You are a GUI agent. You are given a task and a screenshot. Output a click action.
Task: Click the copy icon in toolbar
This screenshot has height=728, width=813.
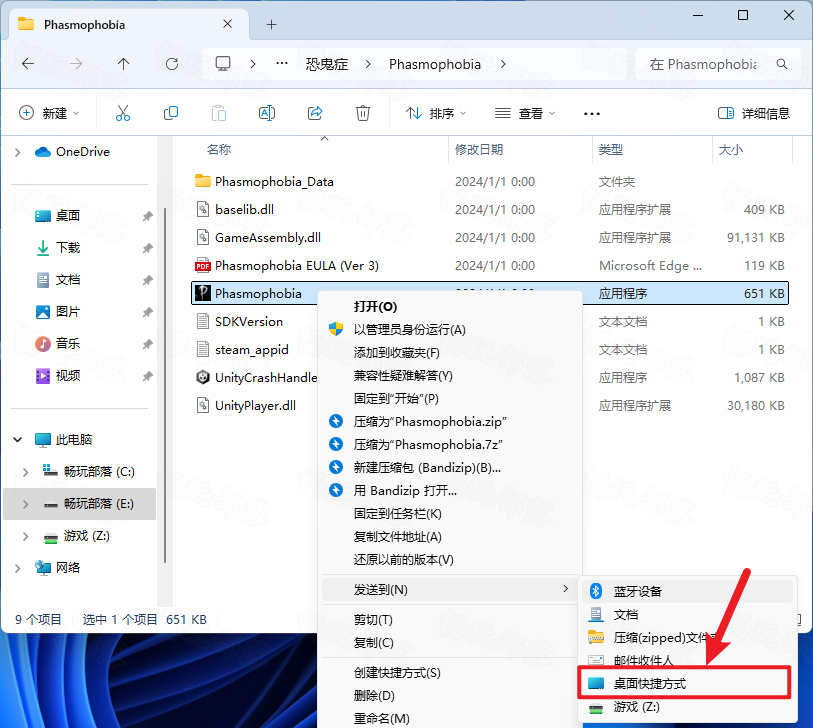(x=171, y=113)
